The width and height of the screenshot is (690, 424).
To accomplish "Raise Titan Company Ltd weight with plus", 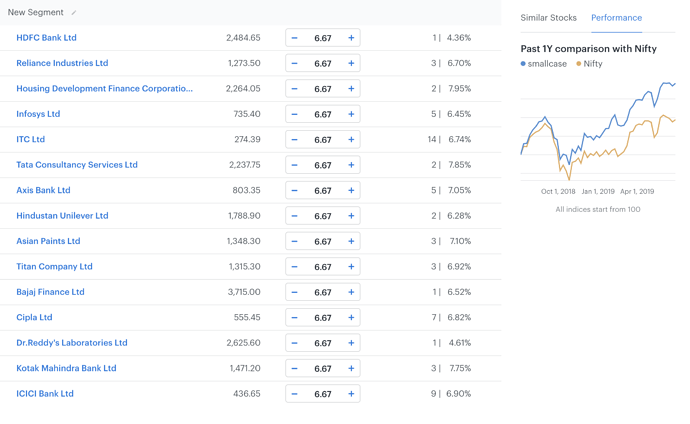I will pyautogui.click(x=351, y=267).
